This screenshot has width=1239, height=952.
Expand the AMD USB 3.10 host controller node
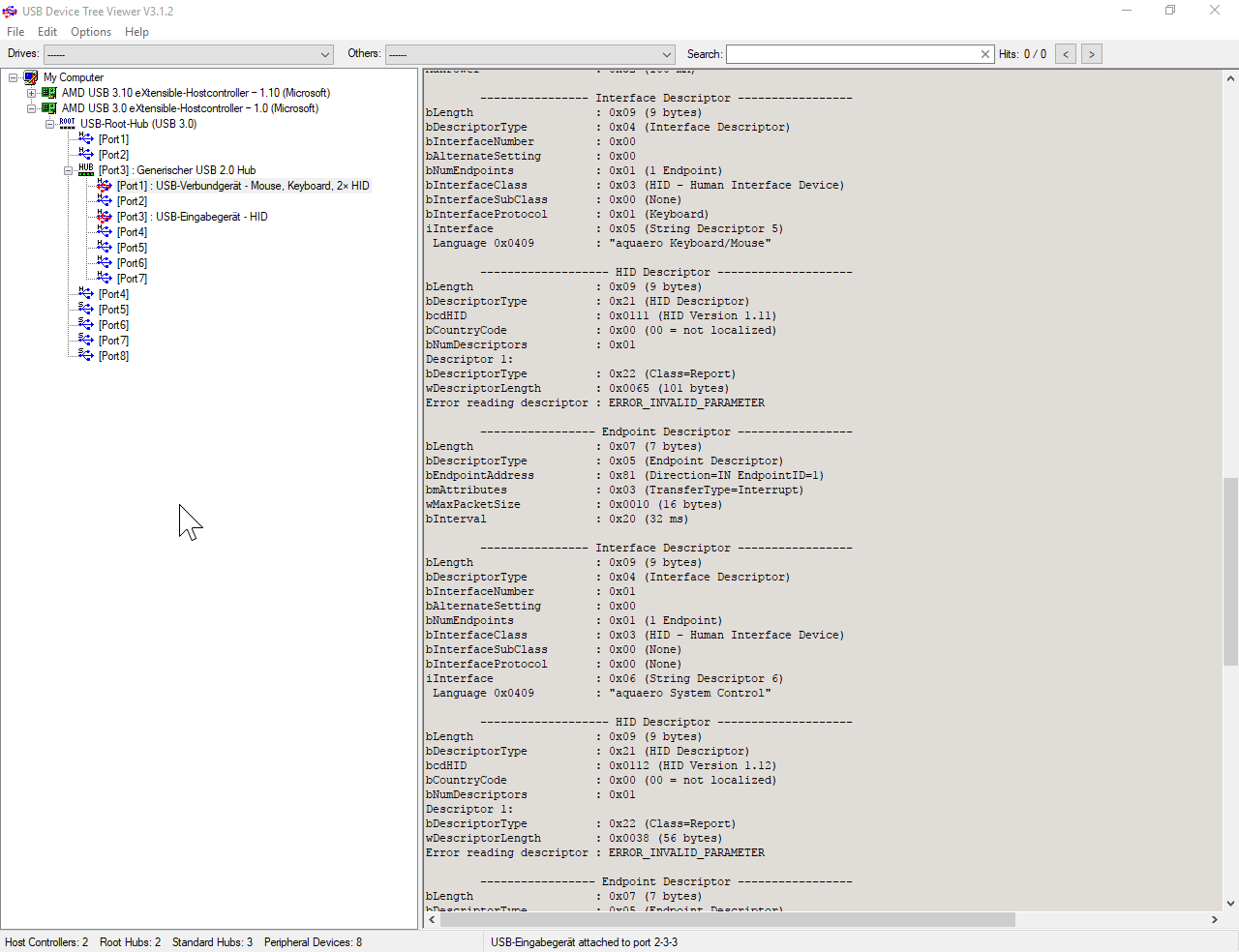tap(31, 93)
